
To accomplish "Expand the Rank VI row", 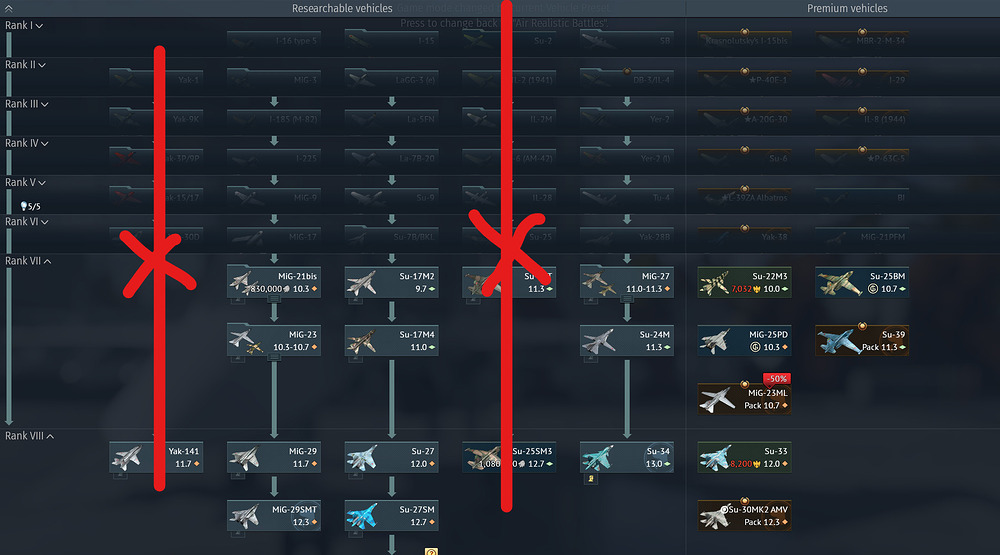I will (27, 221).
